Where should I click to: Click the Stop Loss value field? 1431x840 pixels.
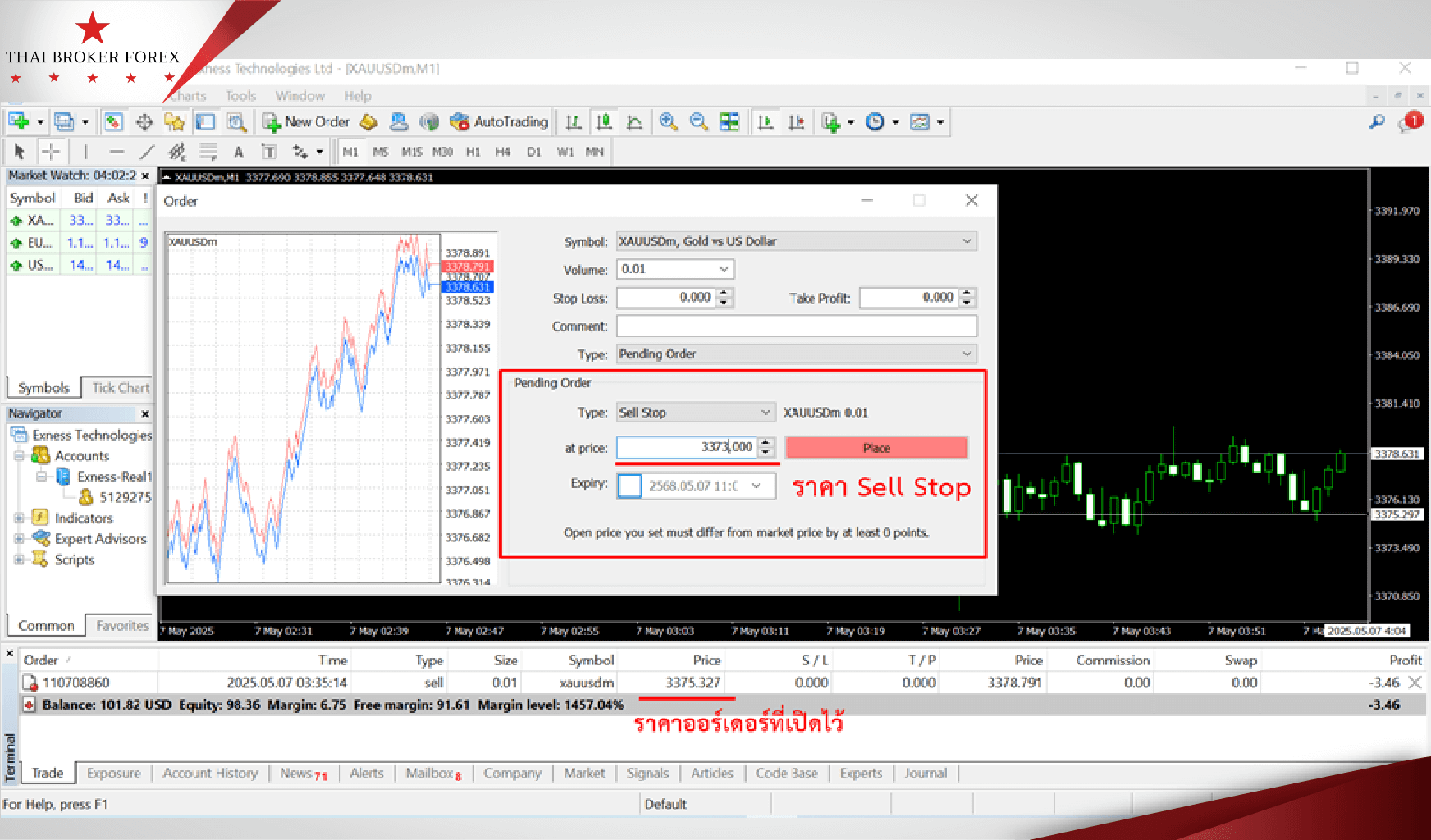click(666, 297)
